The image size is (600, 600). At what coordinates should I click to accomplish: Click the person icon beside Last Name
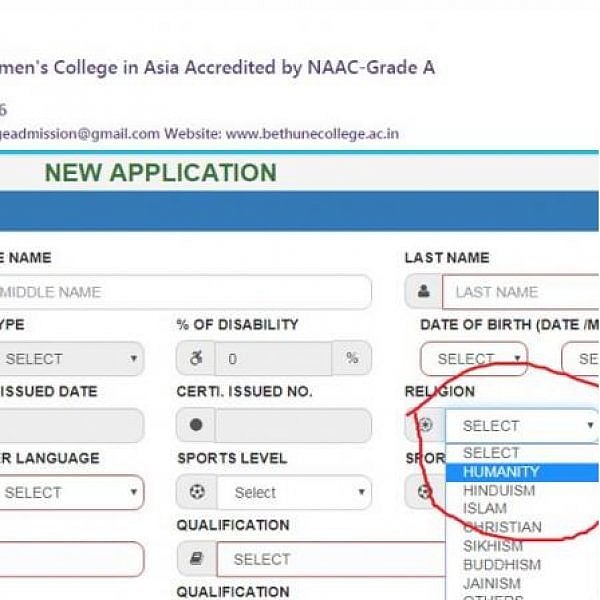click(423, 292)
